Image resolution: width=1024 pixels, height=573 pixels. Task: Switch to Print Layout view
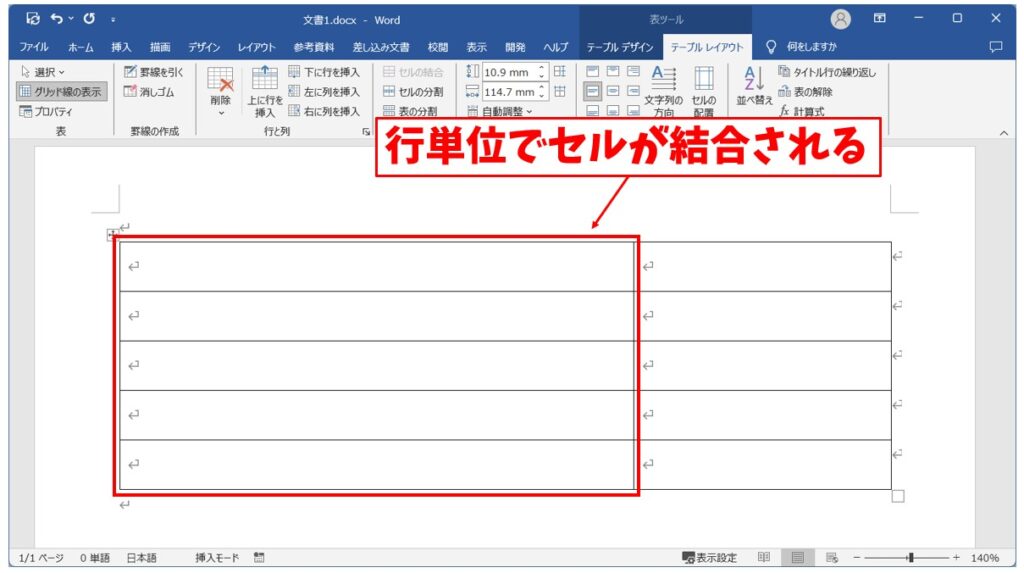[x=797, y=557]
